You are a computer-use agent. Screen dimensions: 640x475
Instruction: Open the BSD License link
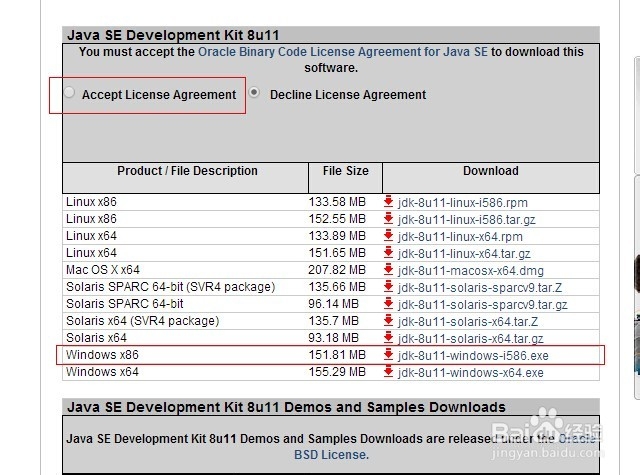(331, 455)
